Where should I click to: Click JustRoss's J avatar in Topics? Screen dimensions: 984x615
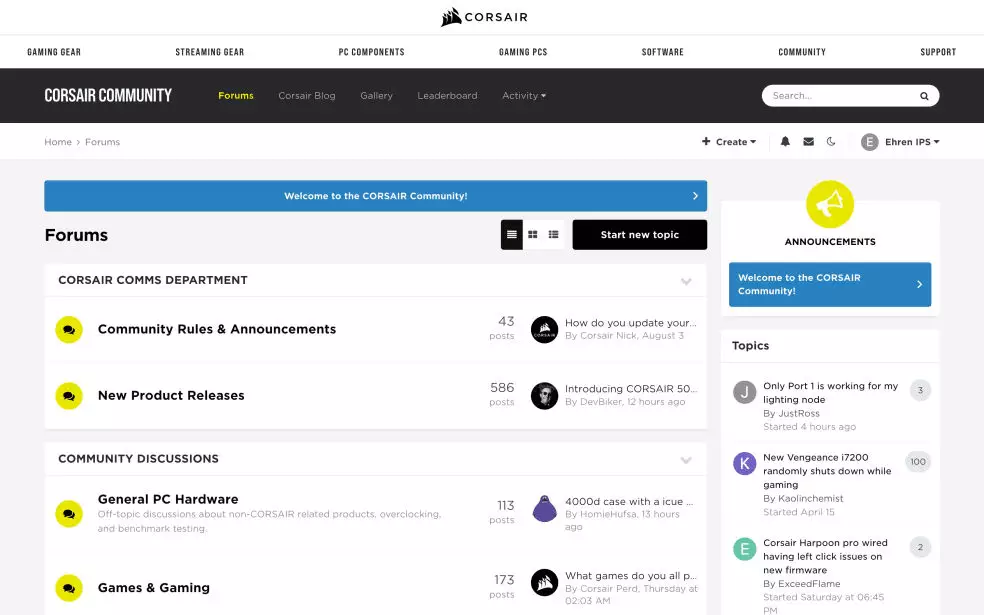pyautogui.click(x=744, y=392)
